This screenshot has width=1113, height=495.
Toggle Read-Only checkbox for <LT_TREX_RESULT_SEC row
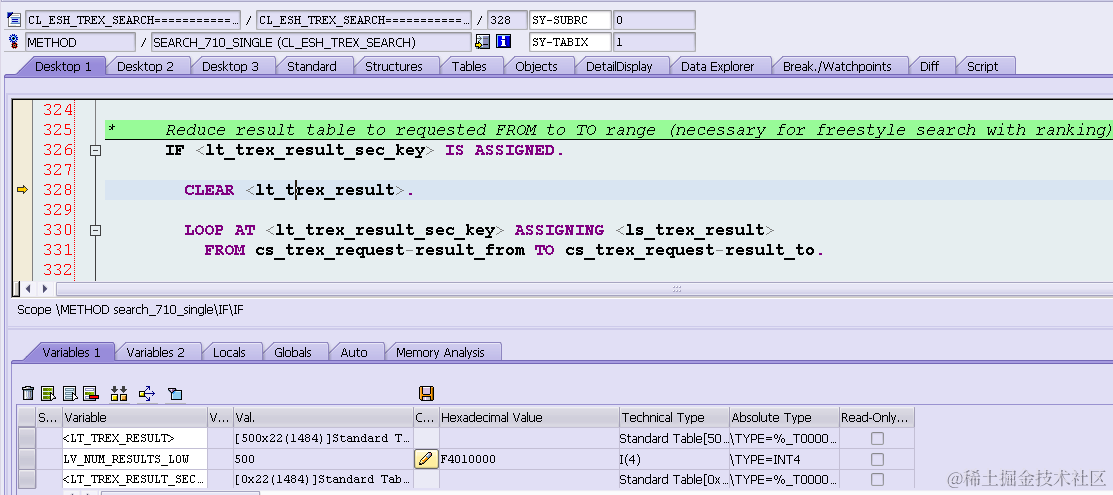(877, 479)
